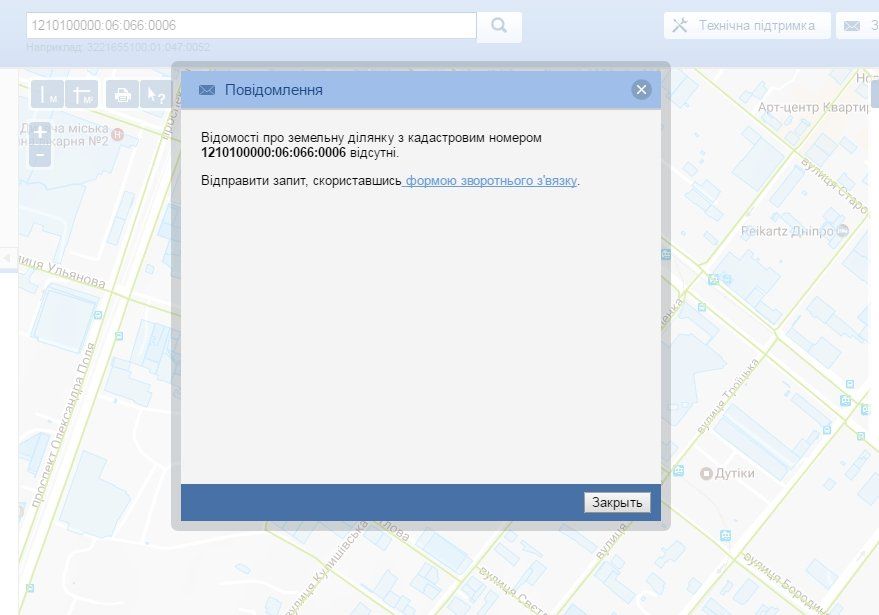The height and width of the screenshot is (615, 879).
Task: Select the distance measurement tool
Action: 48,96
